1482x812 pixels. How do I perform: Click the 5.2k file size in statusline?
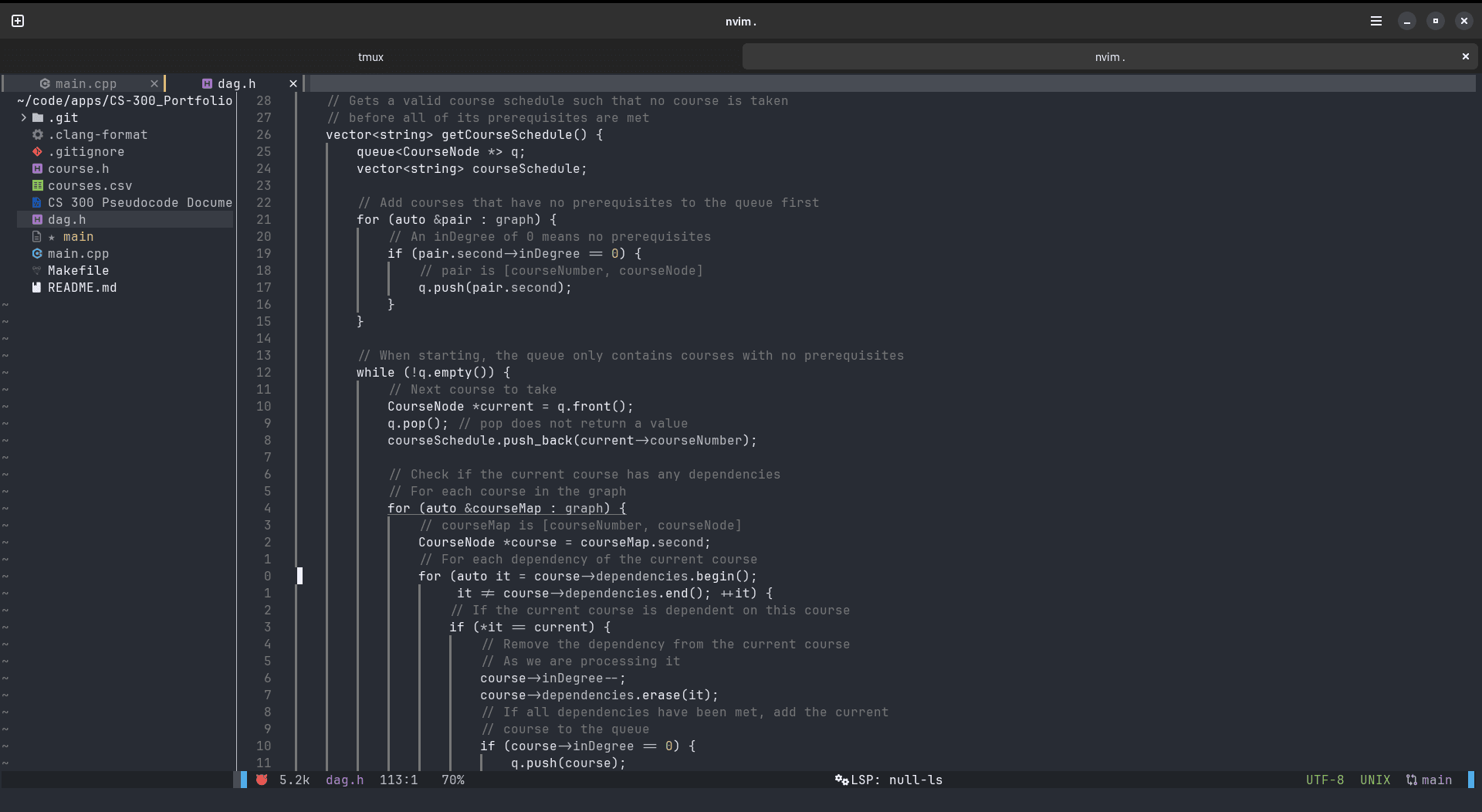[x=294, y=780]
